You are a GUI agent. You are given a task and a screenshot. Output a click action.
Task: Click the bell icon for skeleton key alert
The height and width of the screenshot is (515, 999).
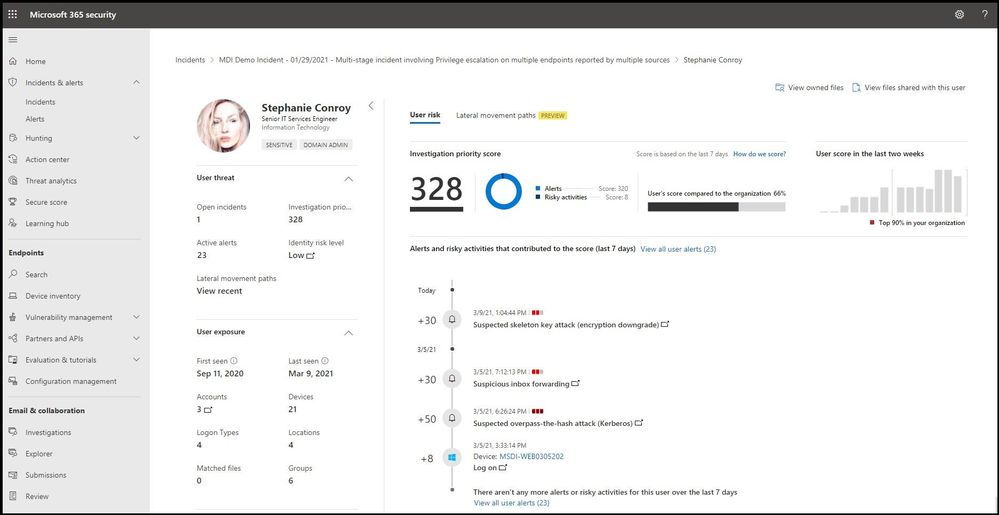pyautogui.click(x=452, y=320)
